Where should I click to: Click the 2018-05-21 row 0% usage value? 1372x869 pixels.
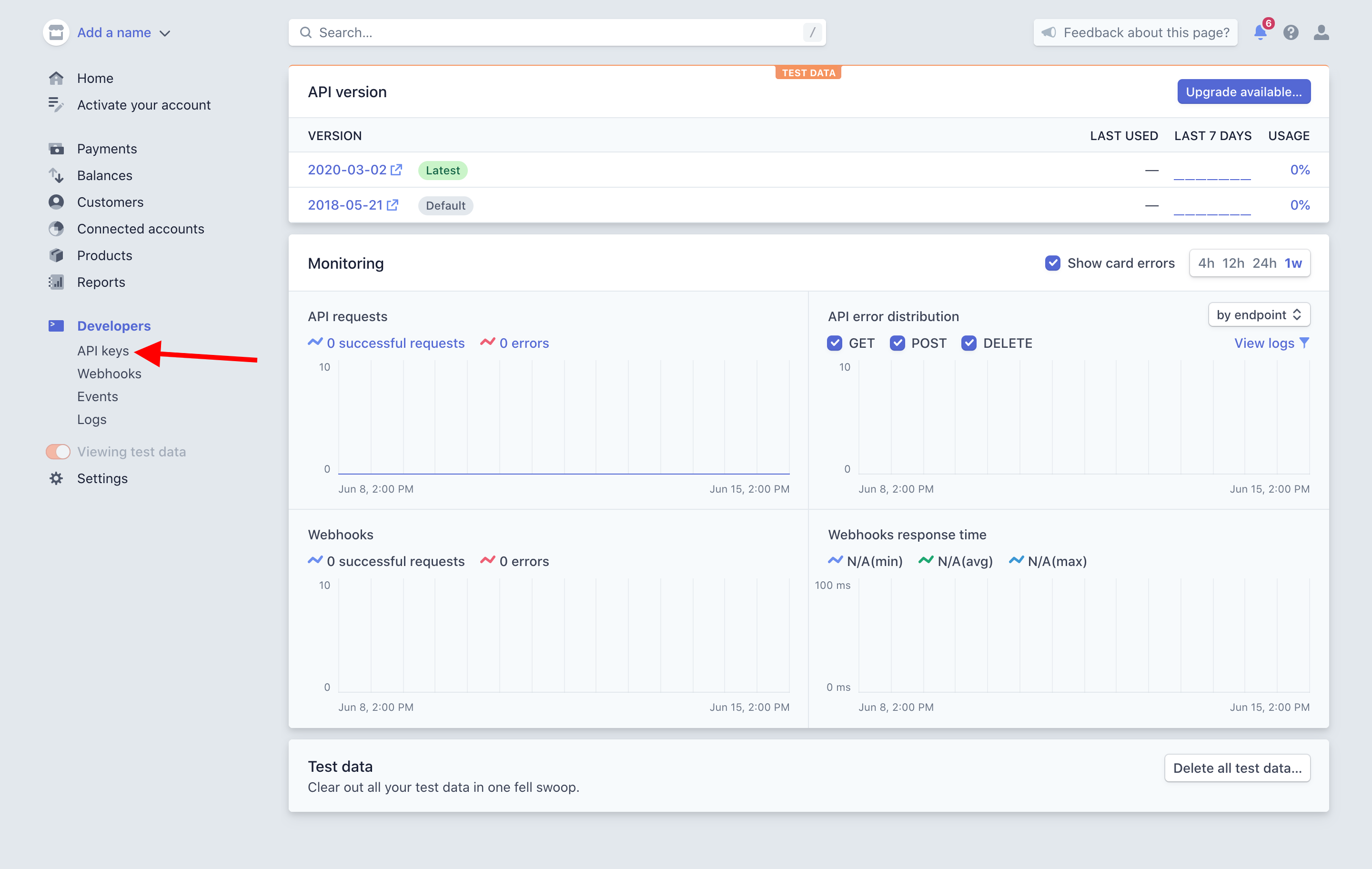[1300, 205]
